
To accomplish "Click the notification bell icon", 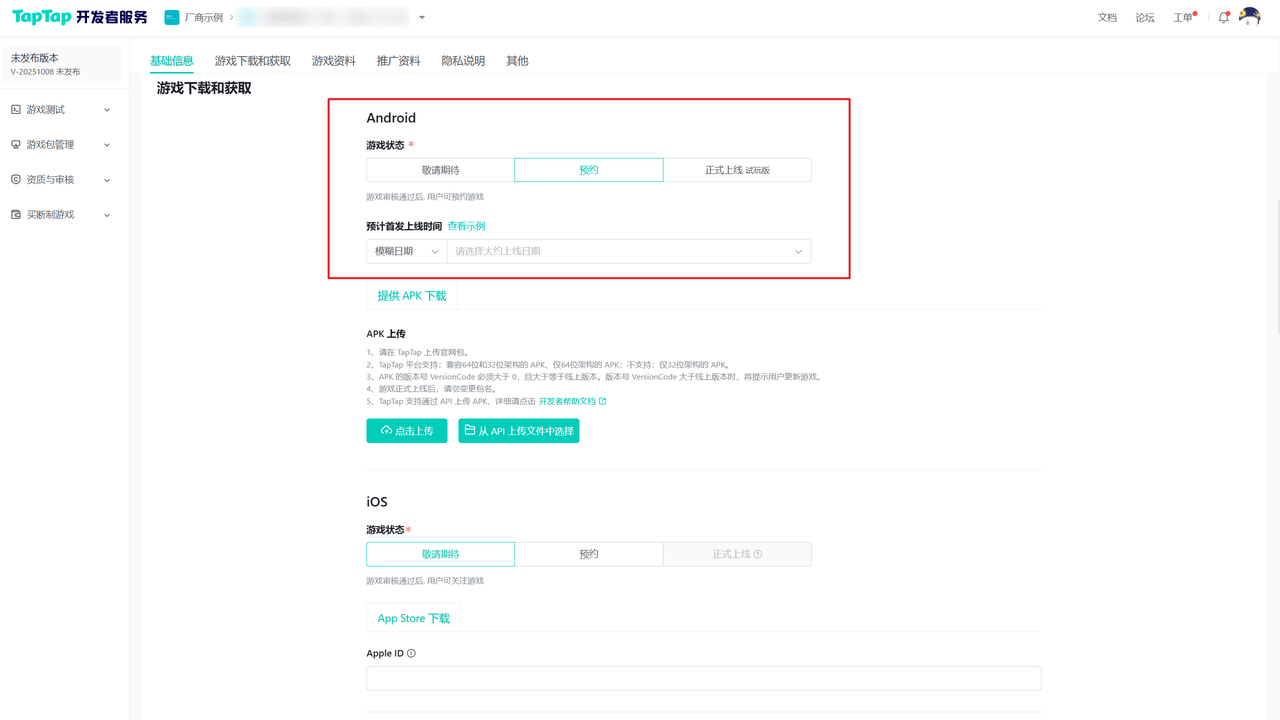I will 1223,18.
